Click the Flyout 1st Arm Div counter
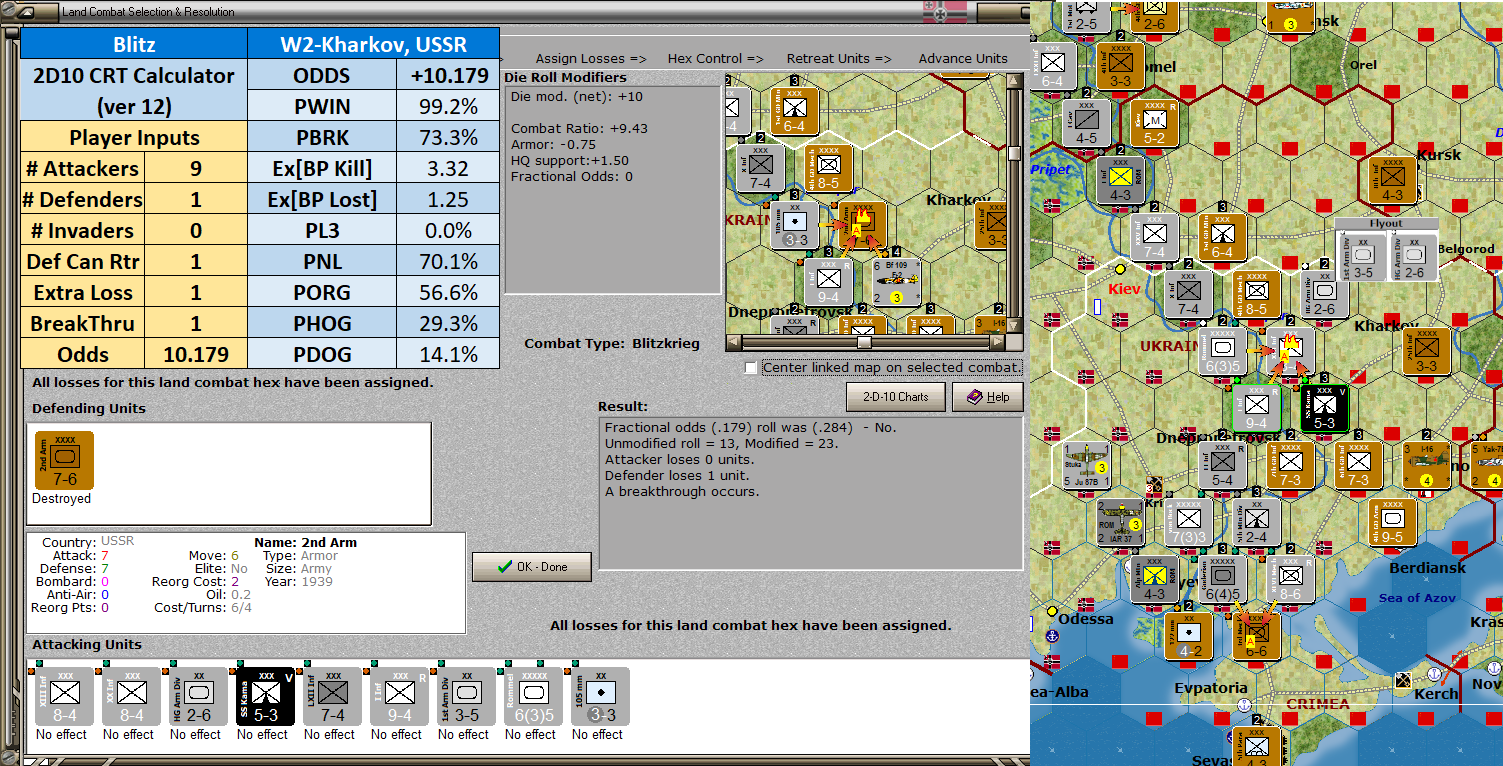The height and width of the screenshot is (766, 1503). [1363, 256]
